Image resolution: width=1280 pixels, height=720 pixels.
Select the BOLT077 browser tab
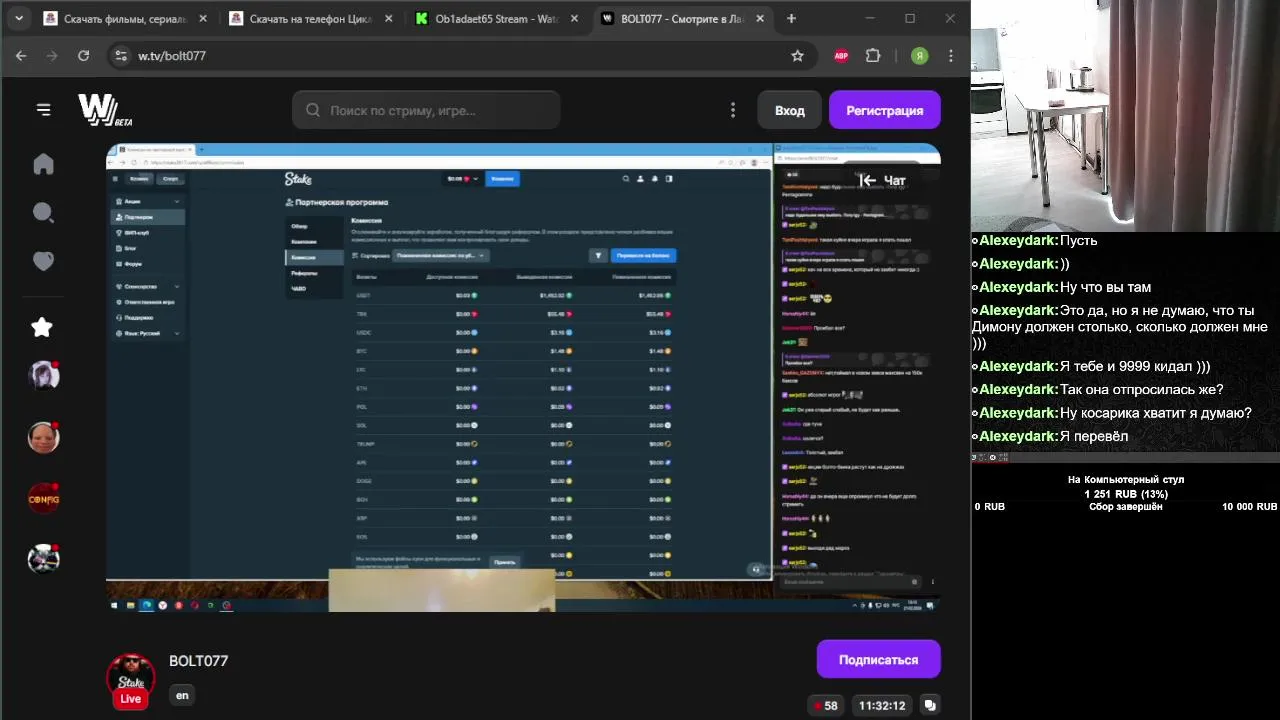click(x=682, y=18)
